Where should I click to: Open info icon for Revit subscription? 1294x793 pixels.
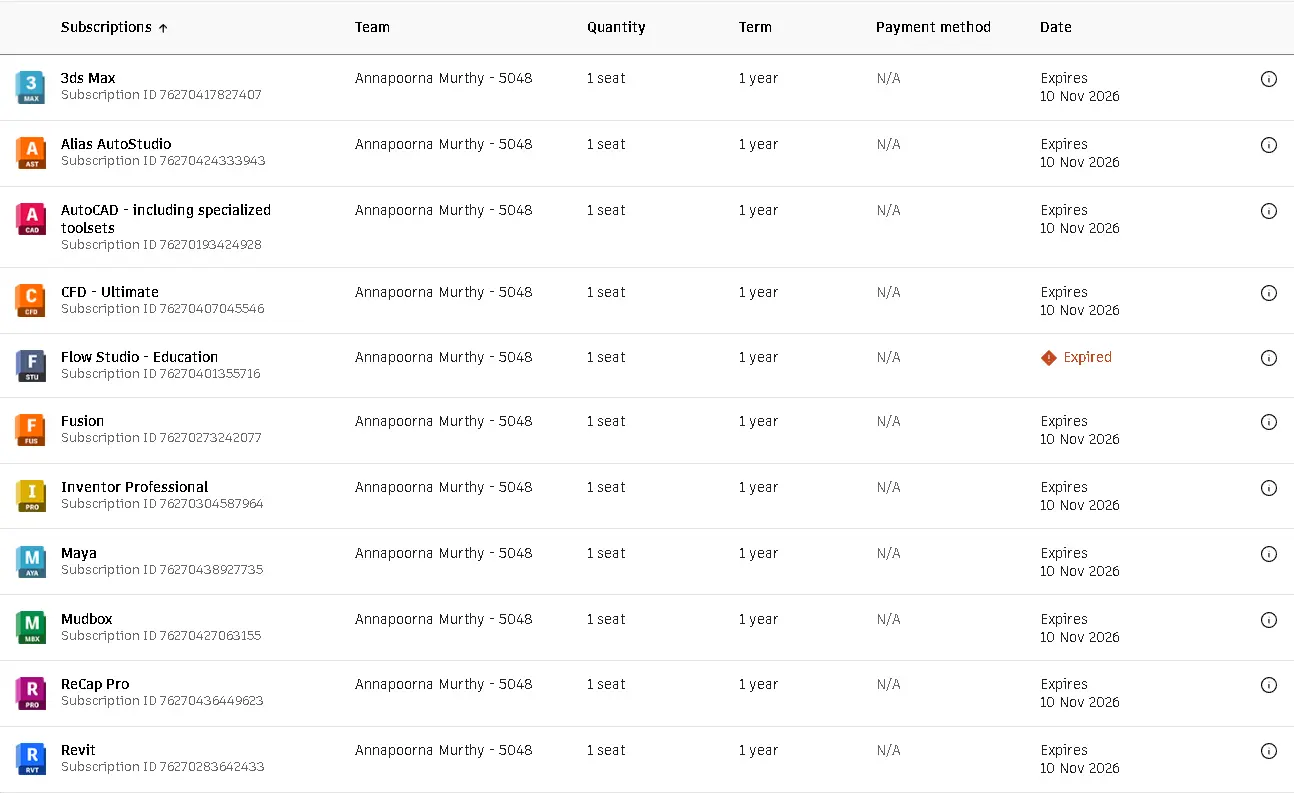coord(1269,751)
